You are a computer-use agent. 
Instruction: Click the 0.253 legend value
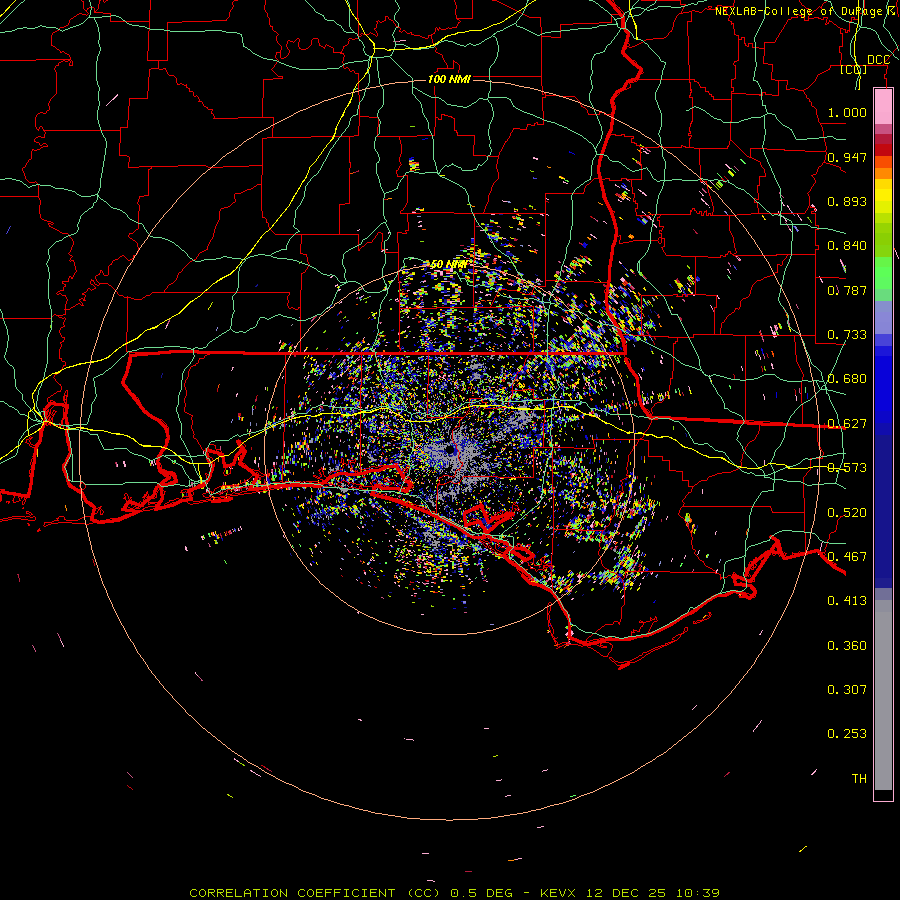tap(847, 734)
